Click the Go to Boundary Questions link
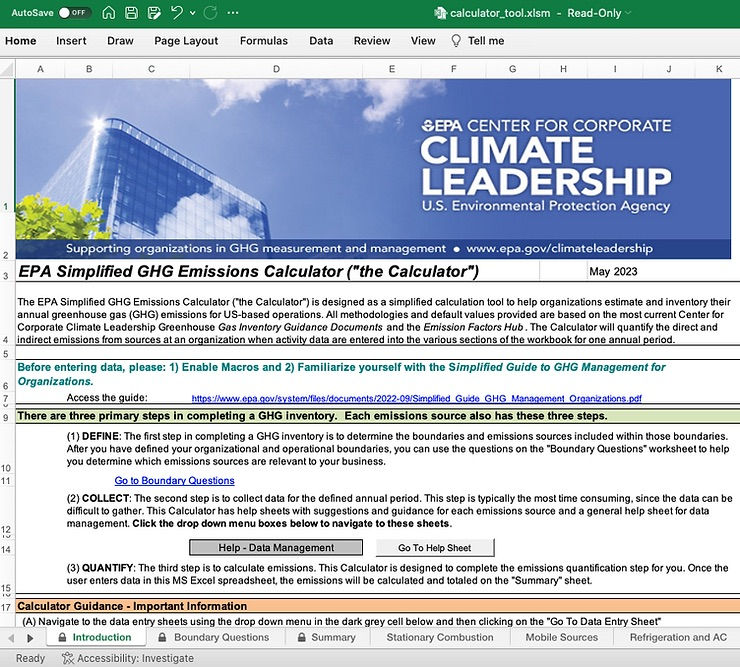 174,481
